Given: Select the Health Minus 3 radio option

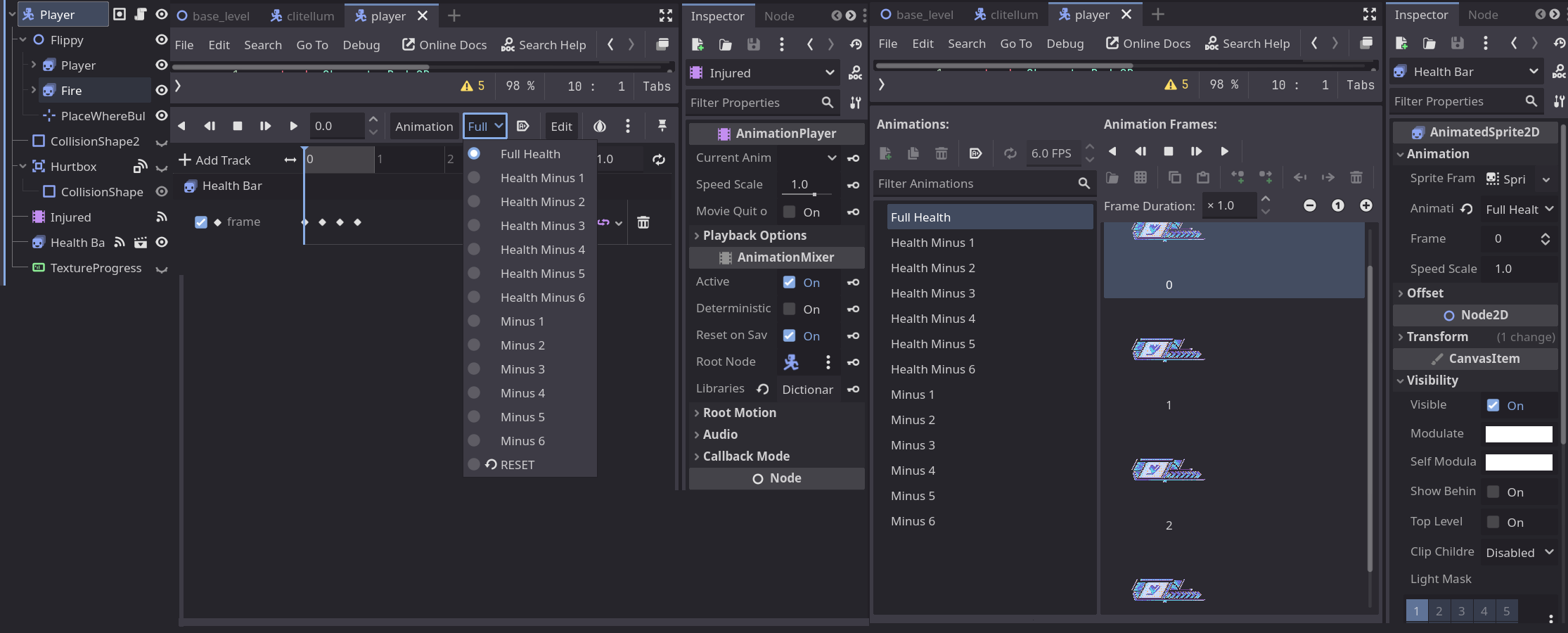Looking at the screenshot, I should 475,226.
